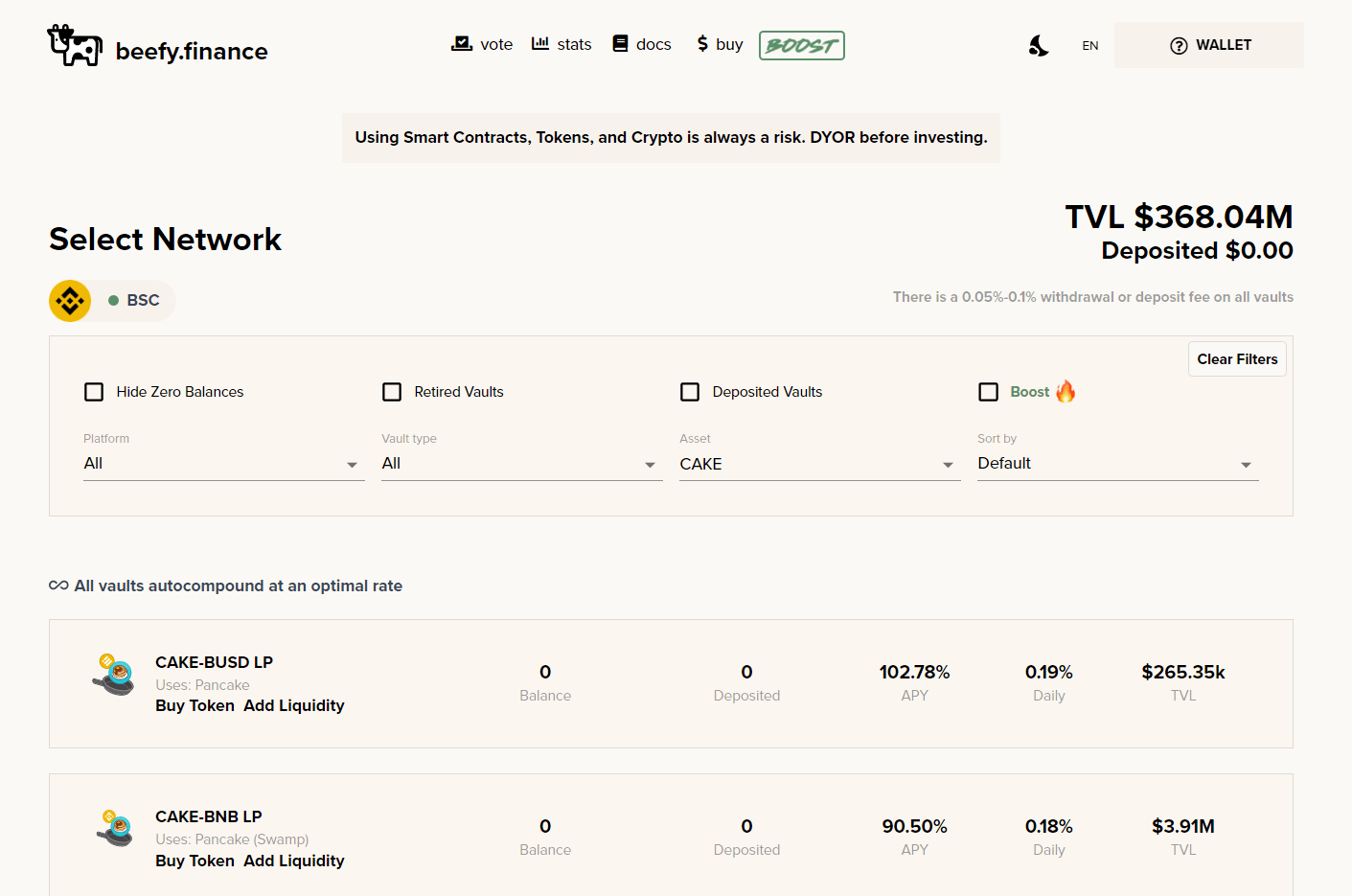Open the Asset dropdown showing CAKE
Screen dimensions: 1352x896
(820, 464)
